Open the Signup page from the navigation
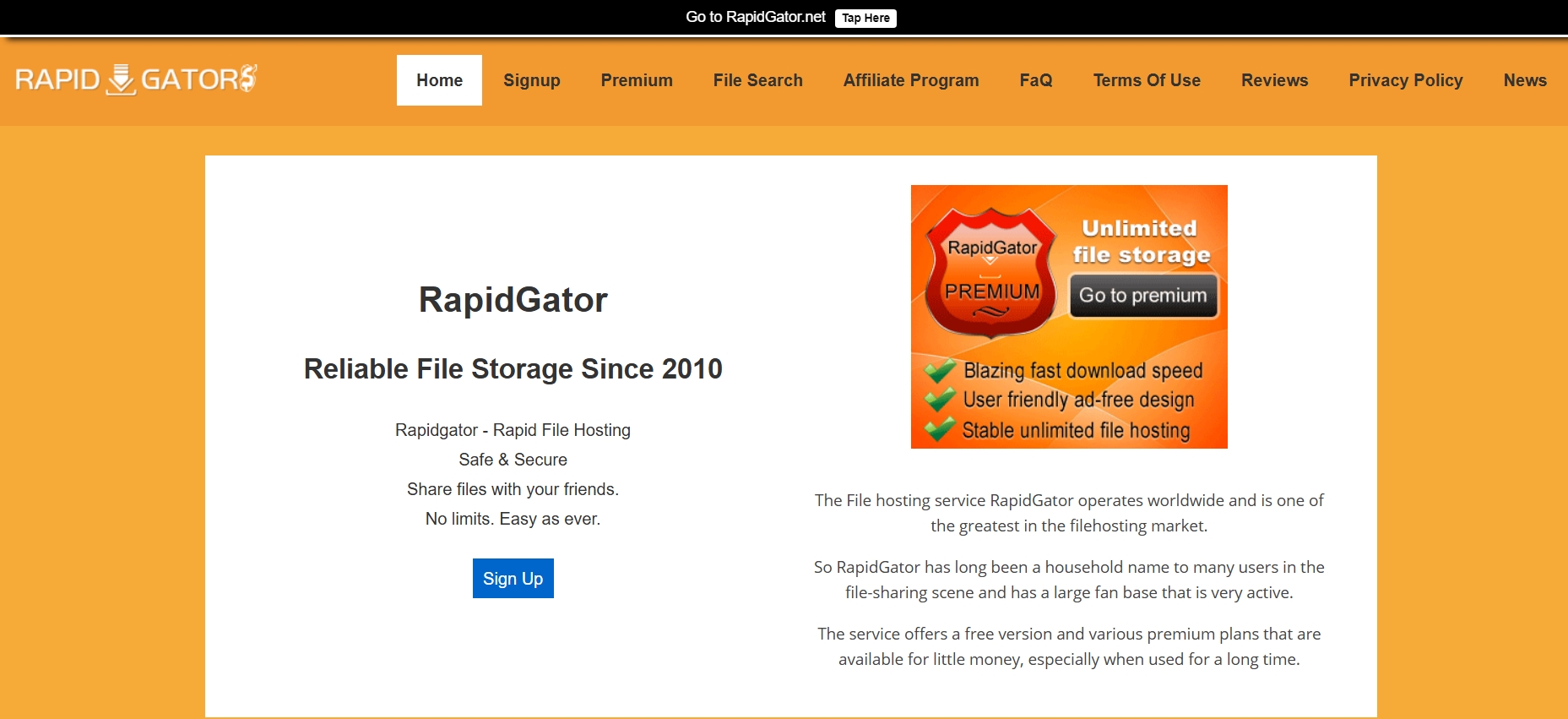 click(x=532, y=80)
